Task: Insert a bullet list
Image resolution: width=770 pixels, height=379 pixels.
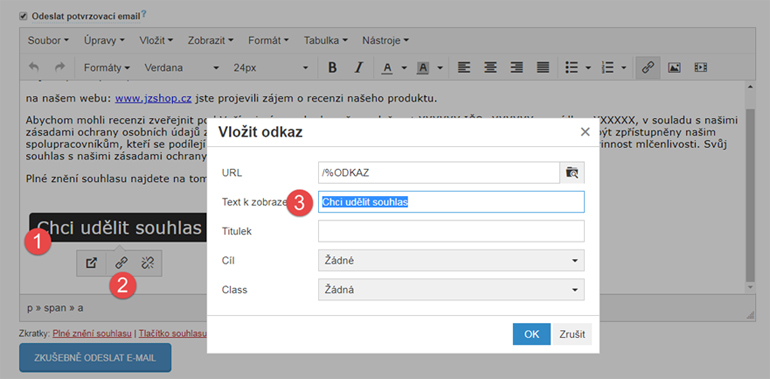Action: point(571,68)
